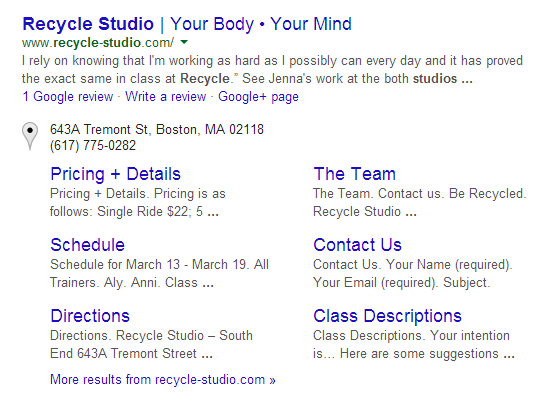Open the Recycle Studio result title
Screen dimensions: 557x407
(187, 24)
